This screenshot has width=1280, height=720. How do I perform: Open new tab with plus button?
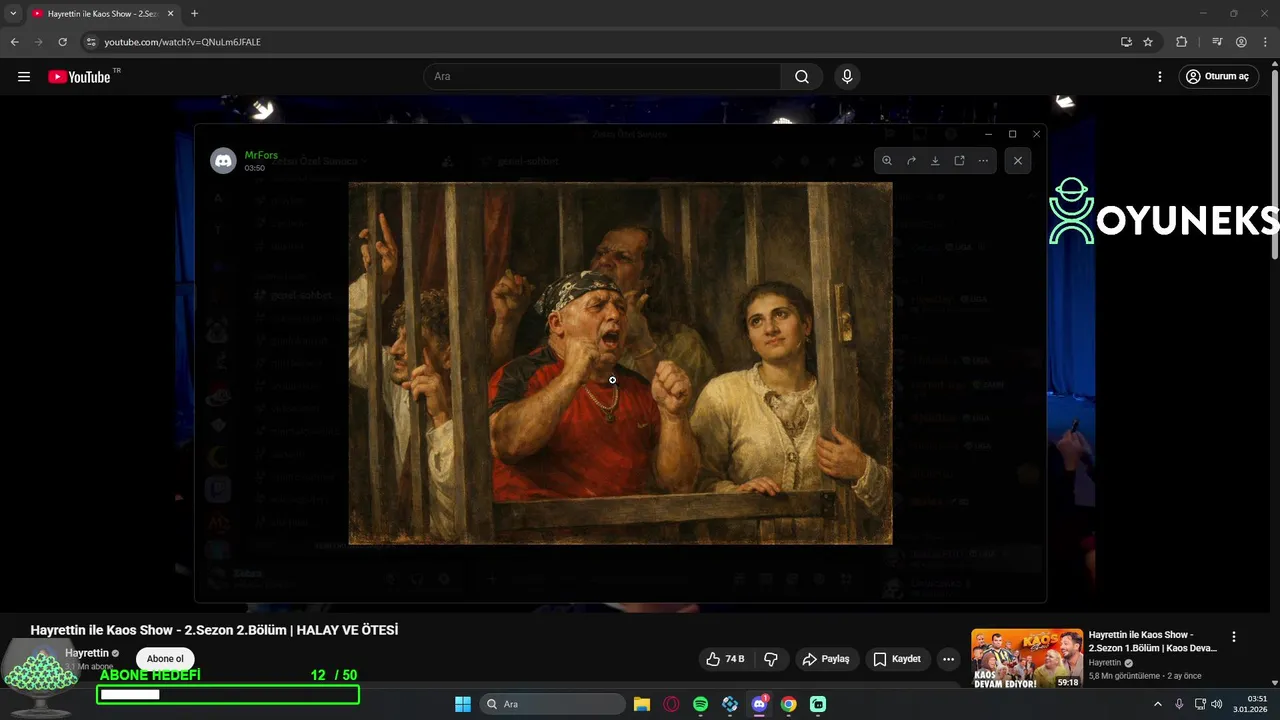194,14
